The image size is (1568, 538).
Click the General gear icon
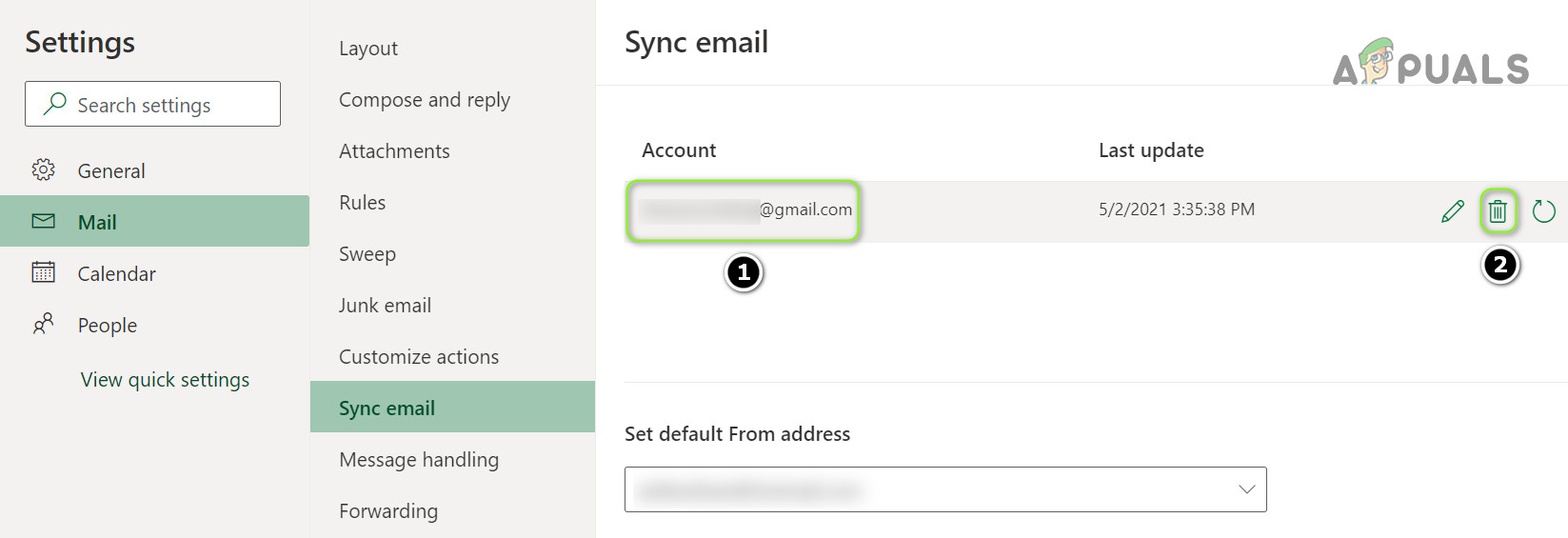pyautogui.click(x=43, y=170)
